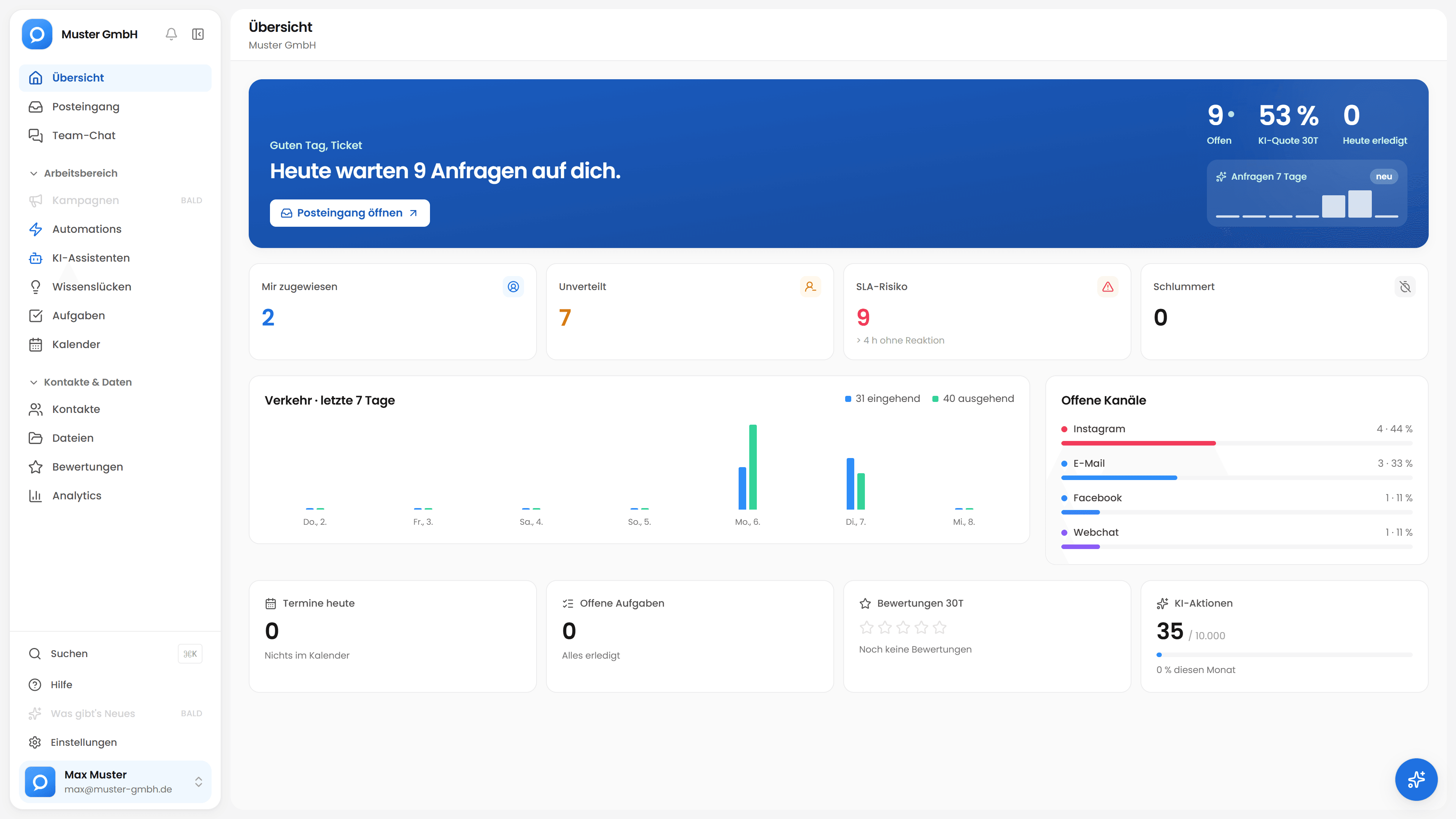Click the Hilfe question mark icon
The width and height of the screenshot is (1456, 819).
35,684
